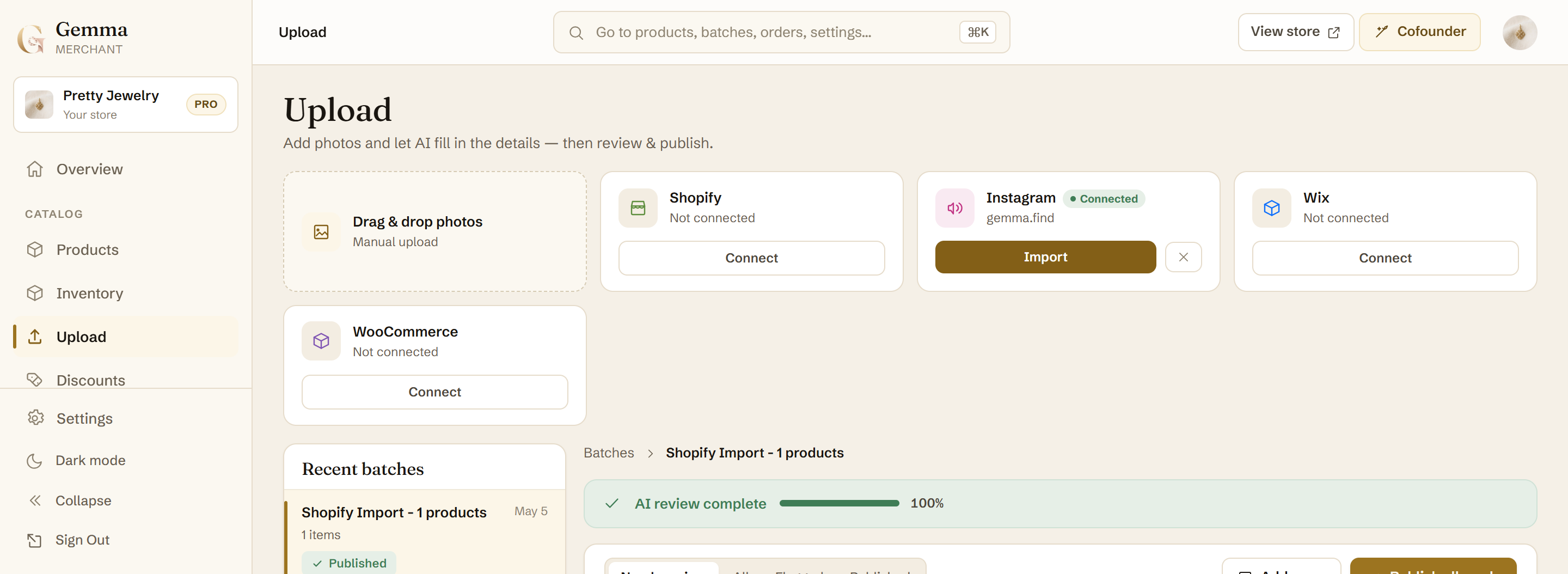
Task: Click the gemma.find account name
Action: (x=1020, y=218)
